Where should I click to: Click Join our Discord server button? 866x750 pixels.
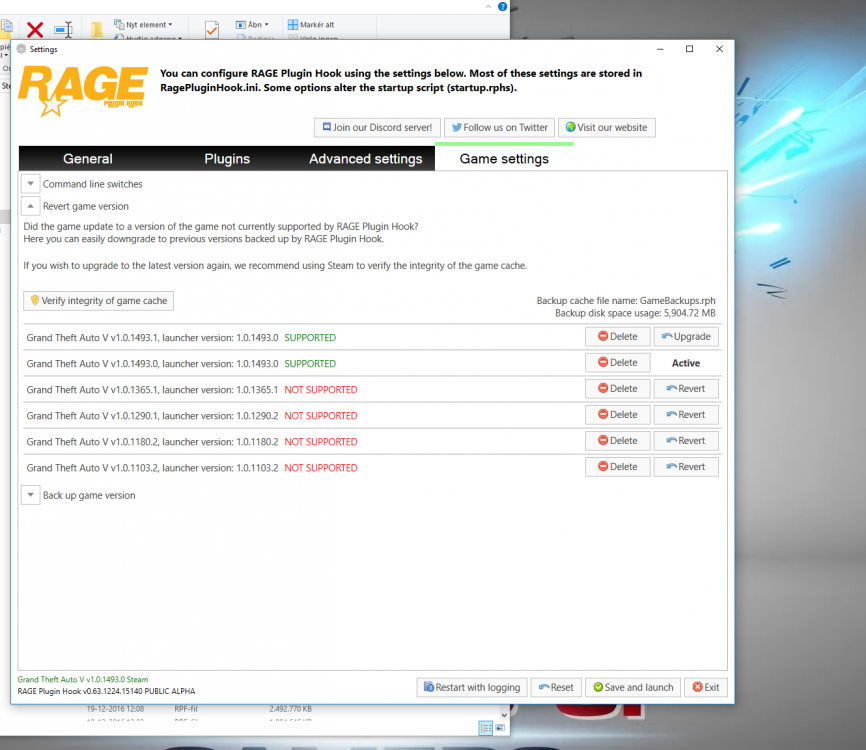(378, 128)
